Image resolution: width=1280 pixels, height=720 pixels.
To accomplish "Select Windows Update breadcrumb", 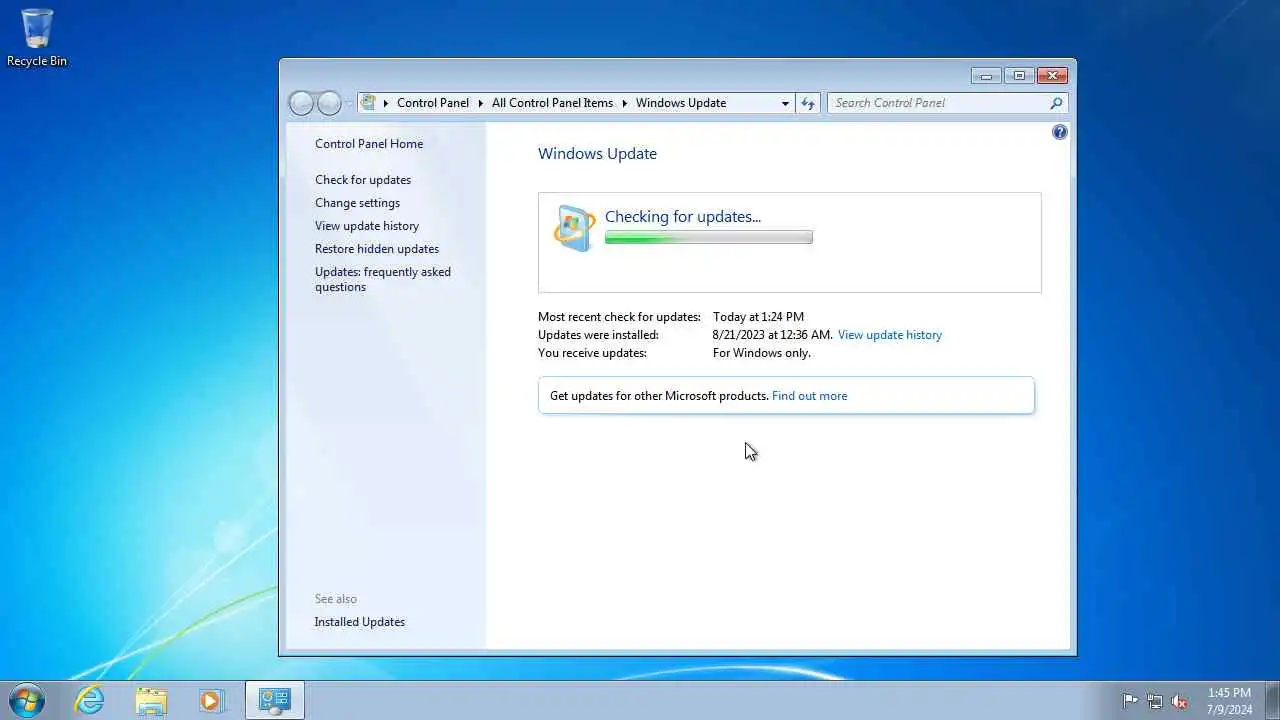I will [681, 103].
